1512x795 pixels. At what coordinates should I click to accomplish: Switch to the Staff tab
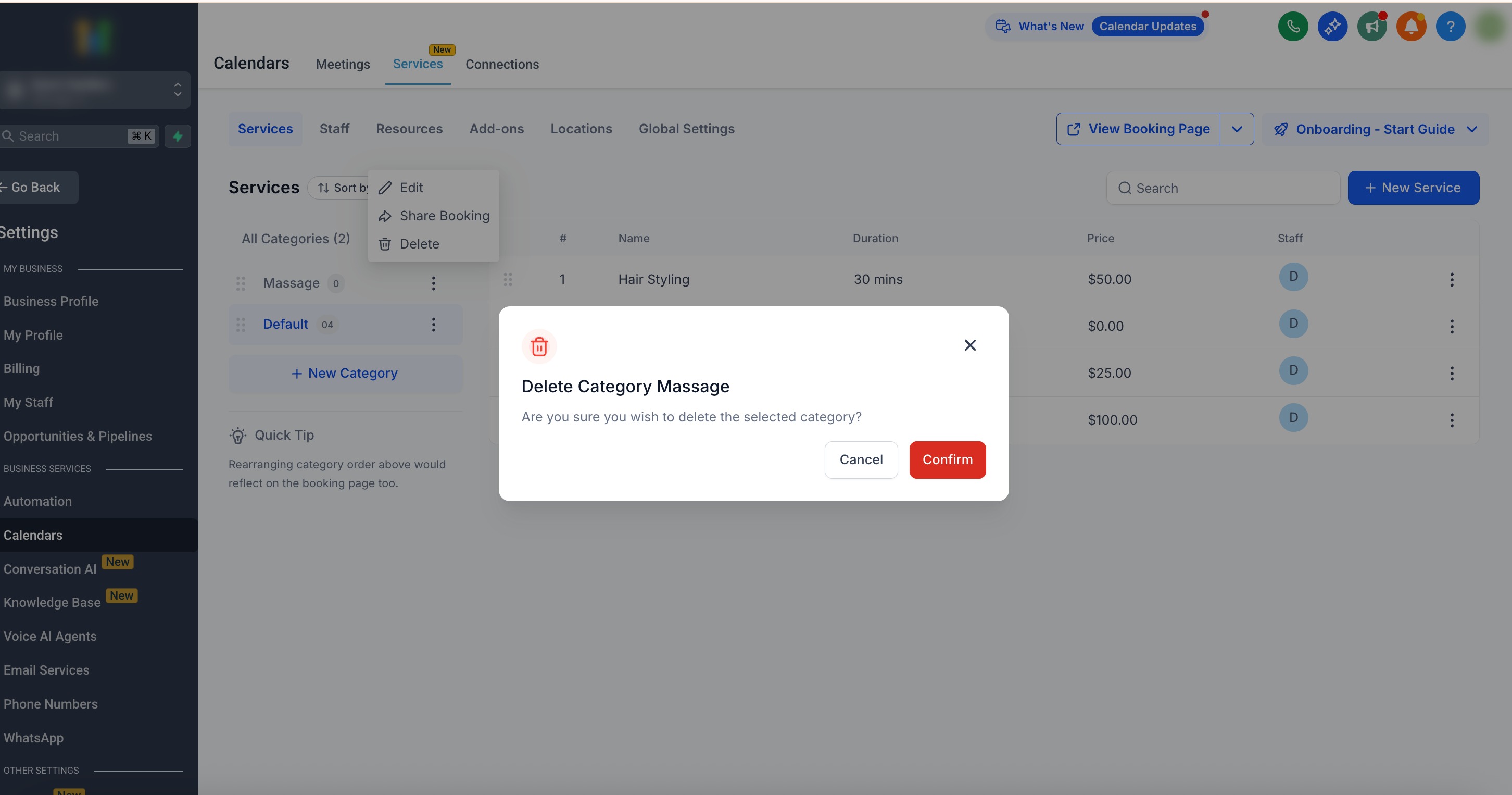pyautogui.click(x=334, y=129)
